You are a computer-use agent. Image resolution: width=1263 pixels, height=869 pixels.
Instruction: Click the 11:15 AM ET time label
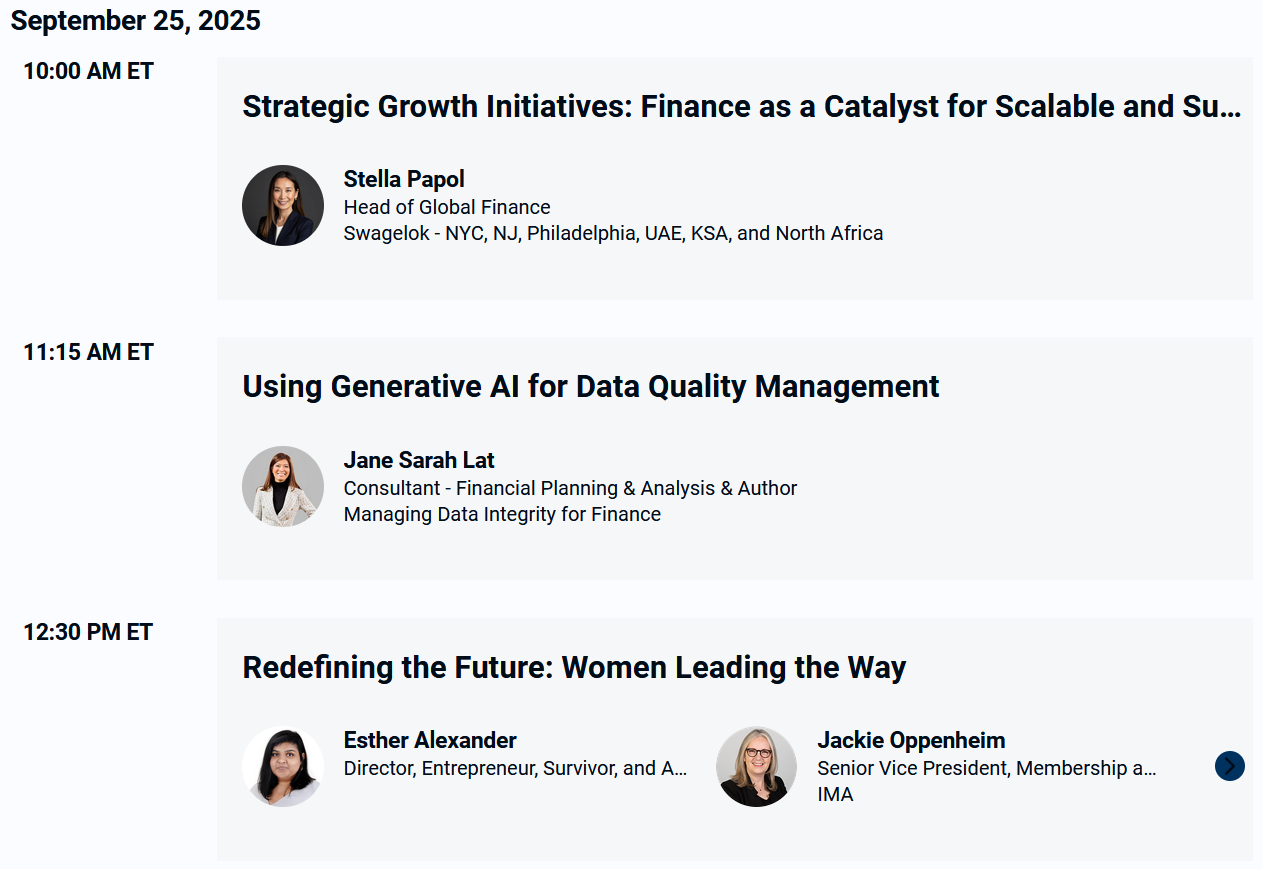pyautogui.click(x=89, y=352)
